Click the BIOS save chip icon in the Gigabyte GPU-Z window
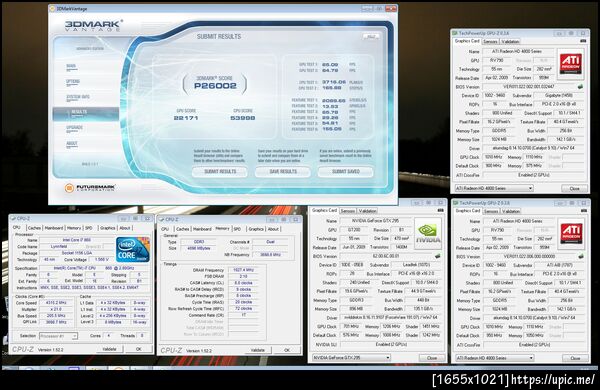This screenshot has width=600, height=390. (580, 87)
